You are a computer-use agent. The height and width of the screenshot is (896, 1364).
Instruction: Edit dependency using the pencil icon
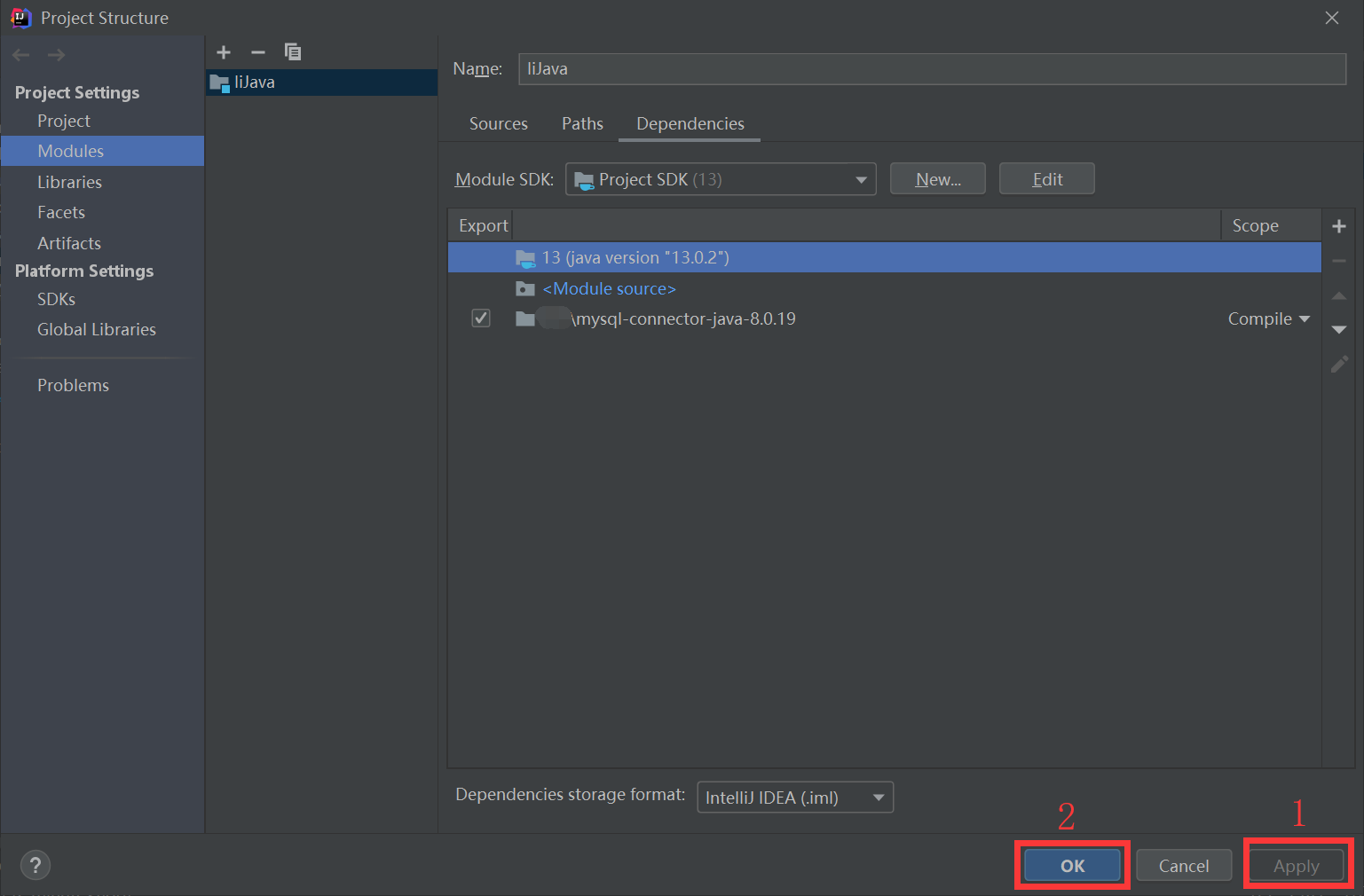point(1339,364)
